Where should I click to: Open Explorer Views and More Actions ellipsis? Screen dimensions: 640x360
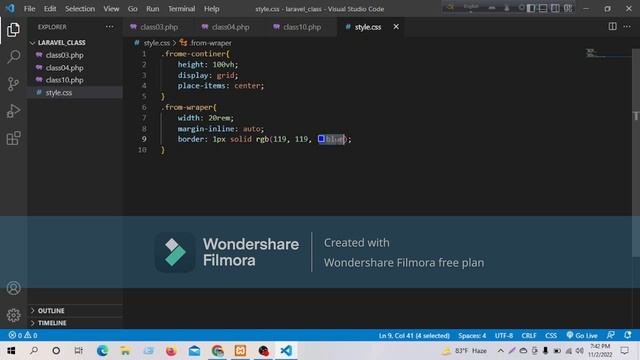coord(109,27)
